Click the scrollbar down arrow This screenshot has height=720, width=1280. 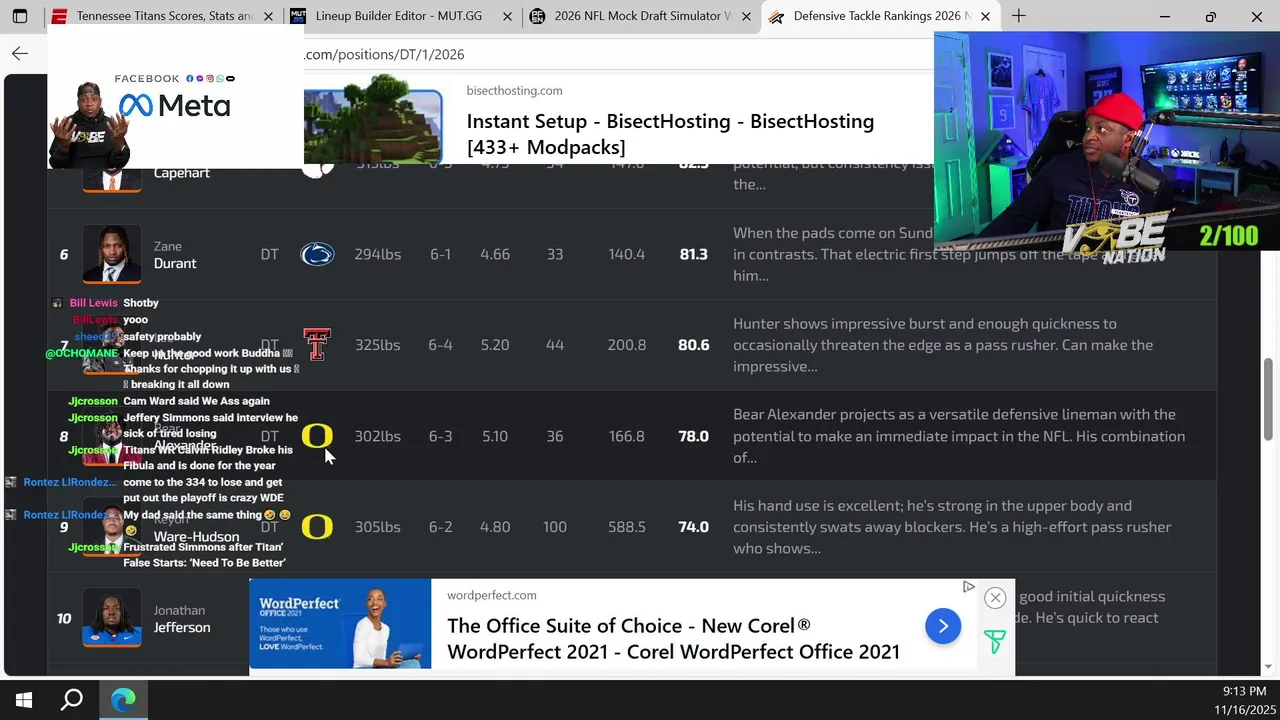coord(1269,666)
